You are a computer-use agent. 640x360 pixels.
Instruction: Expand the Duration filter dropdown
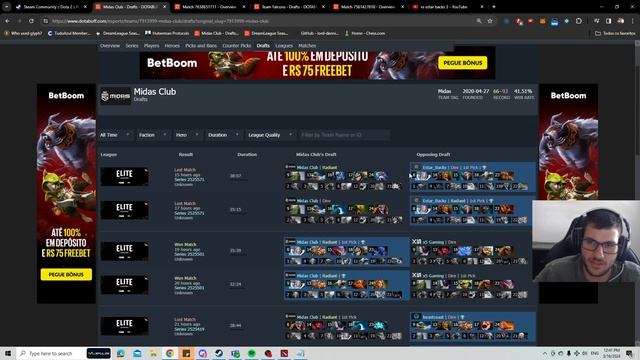pyautogui.click(x=223, y=135)
